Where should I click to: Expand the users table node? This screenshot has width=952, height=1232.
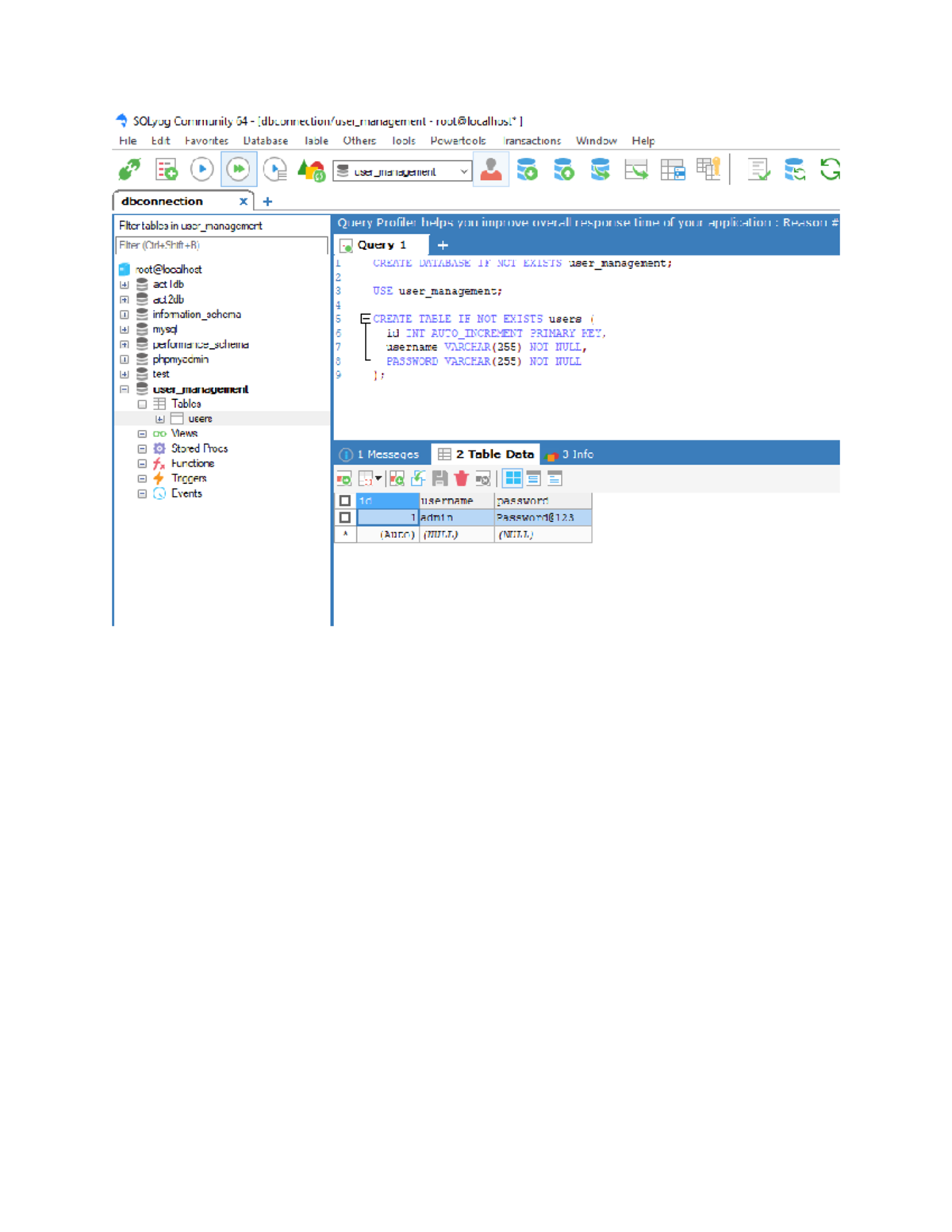point(159,419)
